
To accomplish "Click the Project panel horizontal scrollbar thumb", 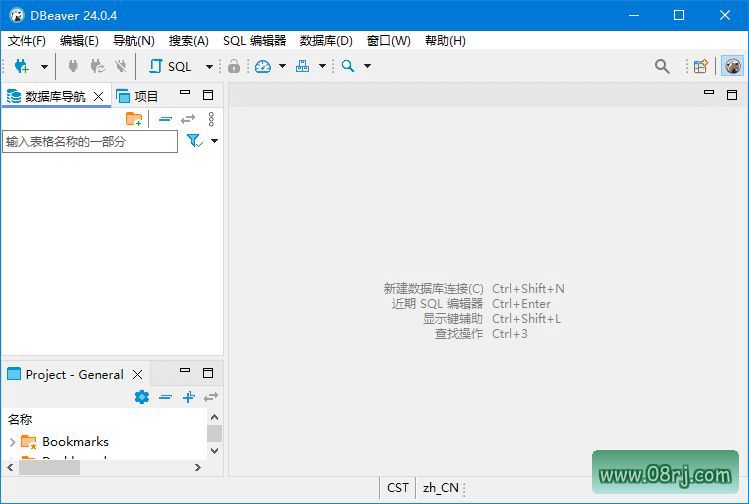I will coord(49,468).
